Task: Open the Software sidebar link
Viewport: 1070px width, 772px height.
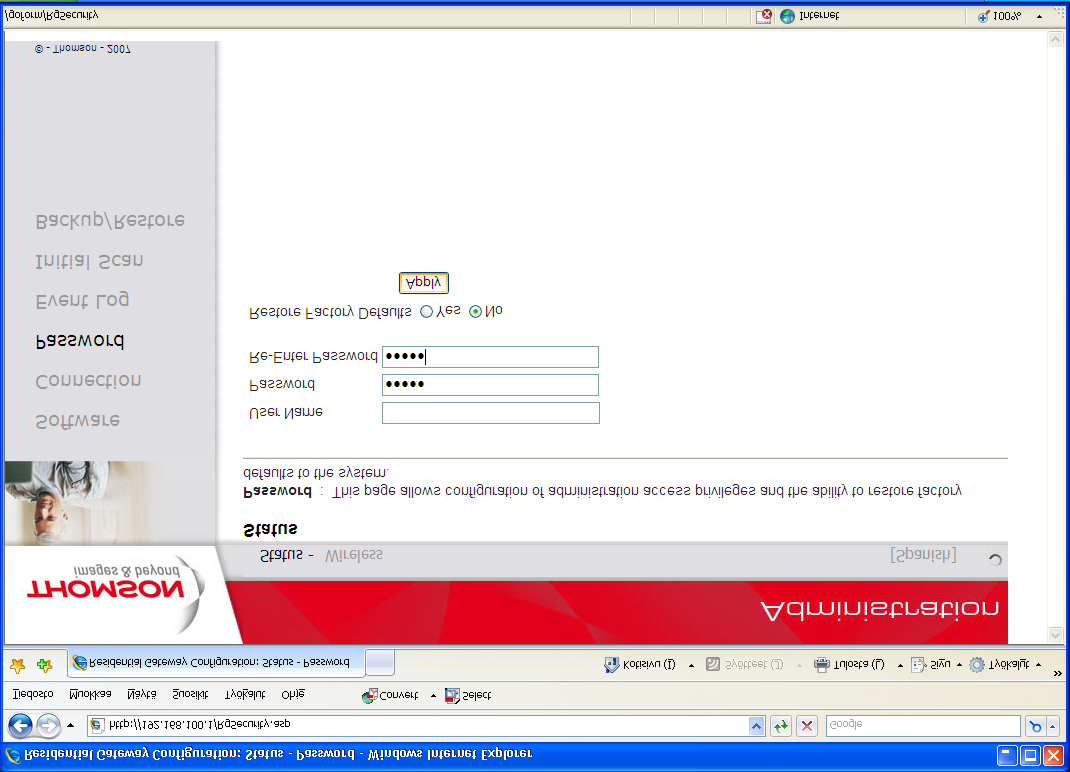Action: [x=78, y=421]
